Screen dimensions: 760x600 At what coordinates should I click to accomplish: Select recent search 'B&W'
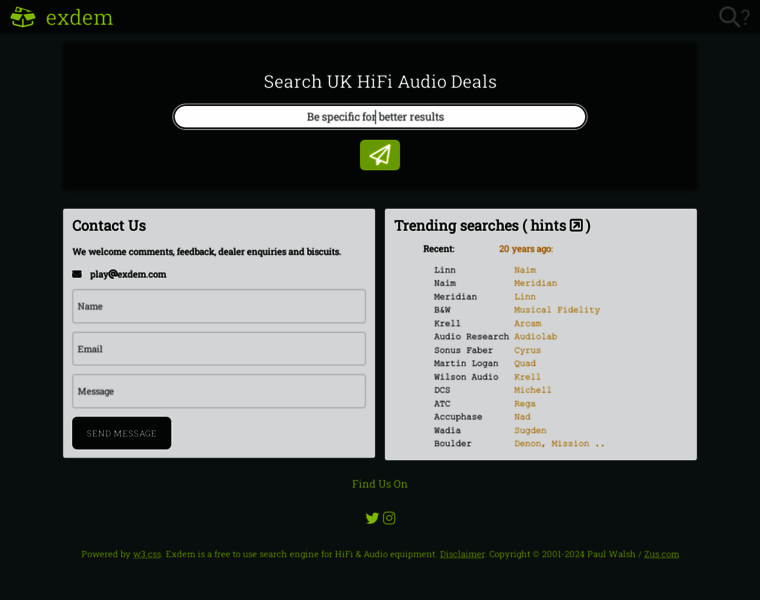pos(442,310)
